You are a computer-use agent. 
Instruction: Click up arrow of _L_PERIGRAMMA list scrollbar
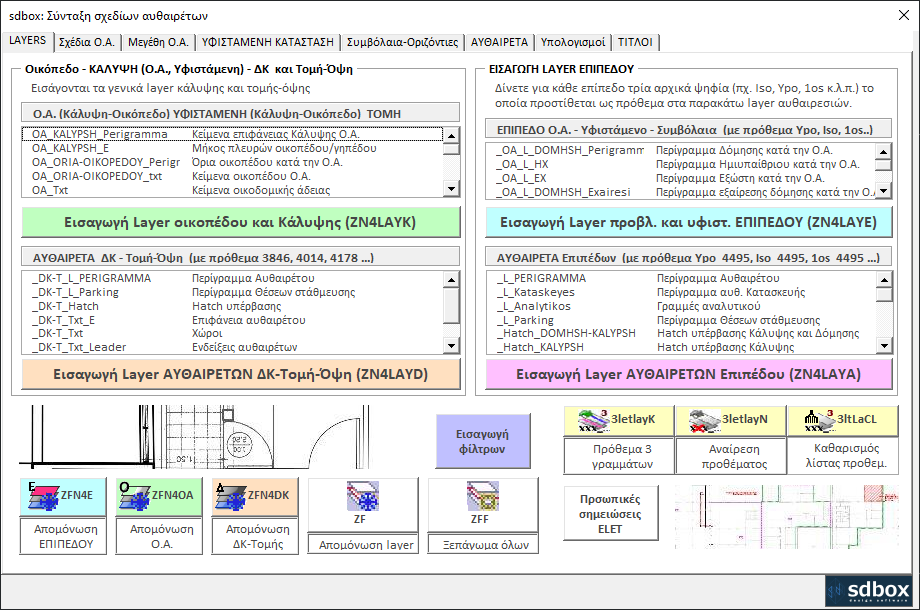884,279
